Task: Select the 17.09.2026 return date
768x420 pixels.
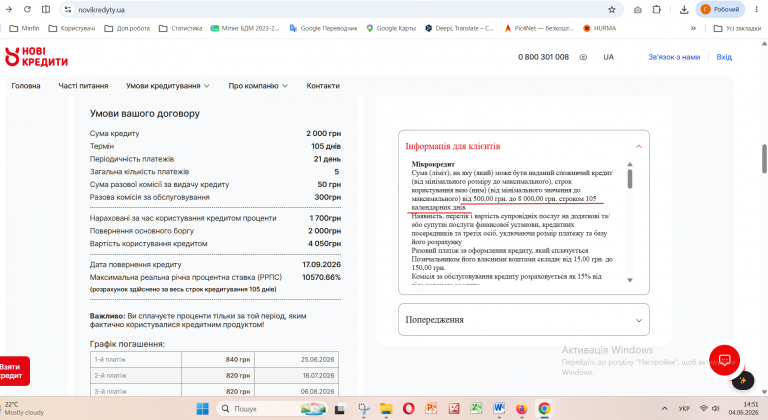Action: 321,265
